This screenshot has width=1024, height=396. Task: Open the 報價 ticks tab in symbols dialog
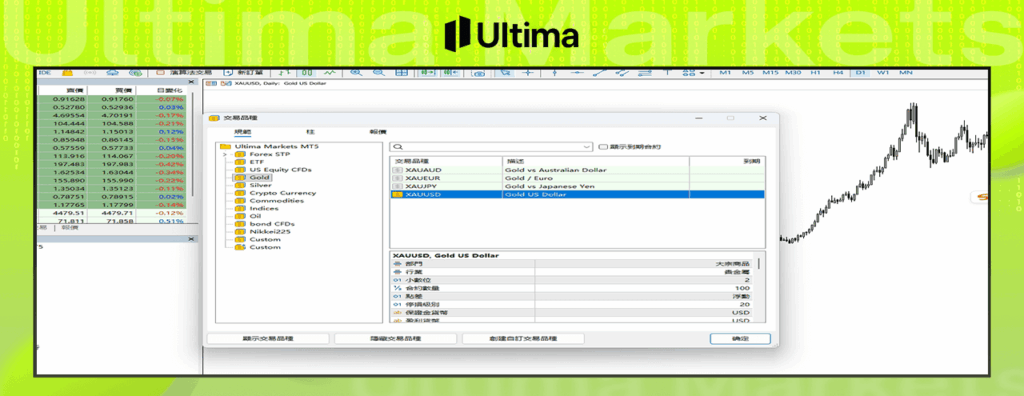[378, 132]
